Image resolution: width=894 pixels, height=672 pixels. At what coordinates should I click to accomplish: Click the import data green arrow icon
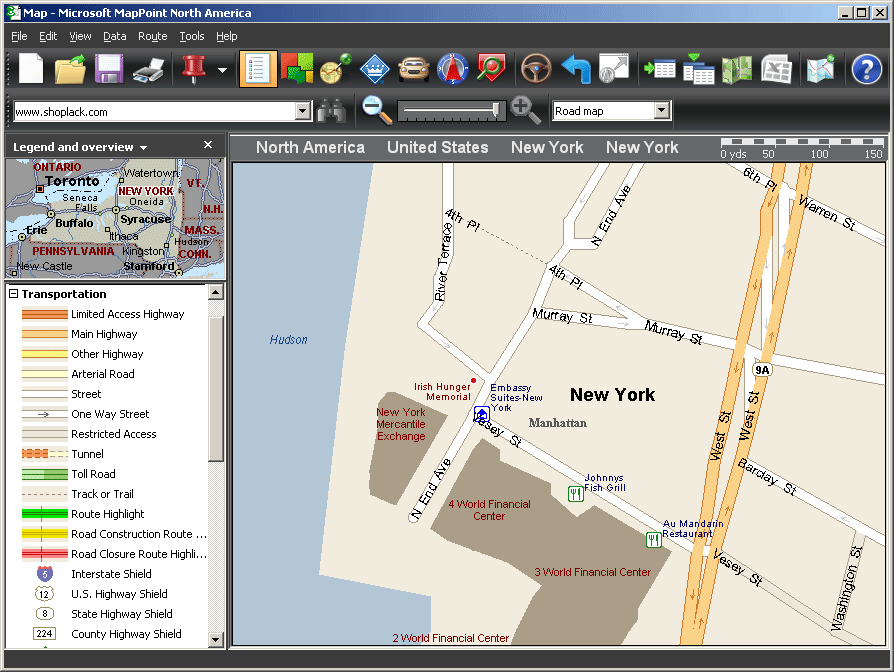coord(660,69)
